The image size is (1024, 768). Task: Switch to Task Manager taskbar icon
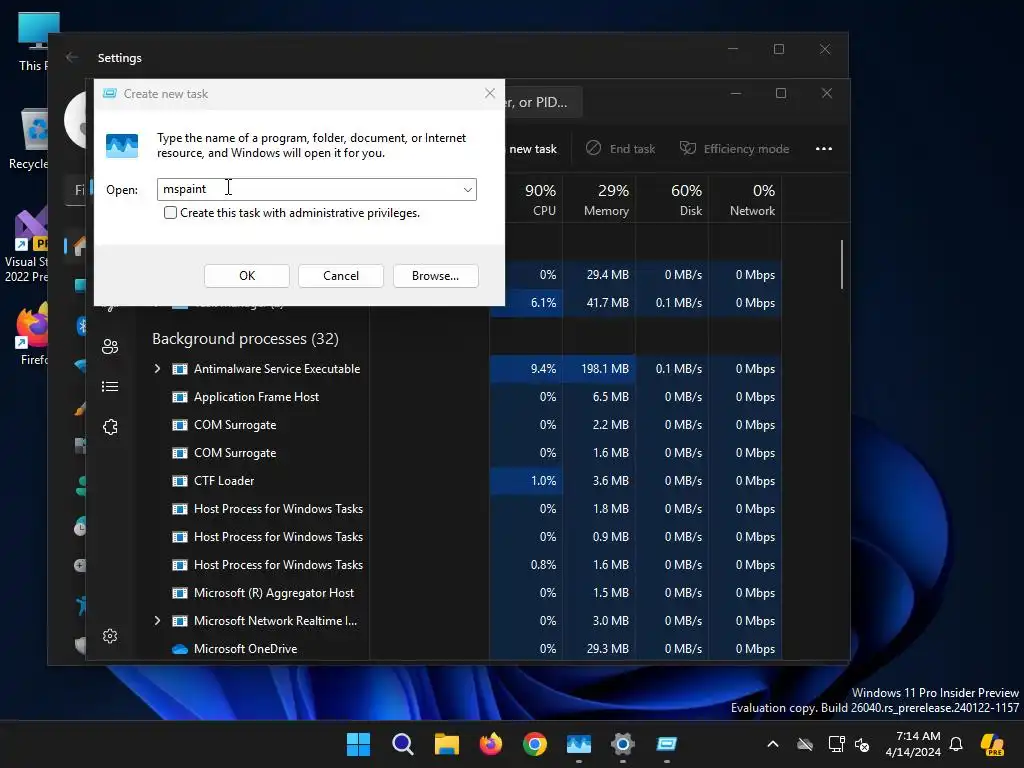coord(579,744)
